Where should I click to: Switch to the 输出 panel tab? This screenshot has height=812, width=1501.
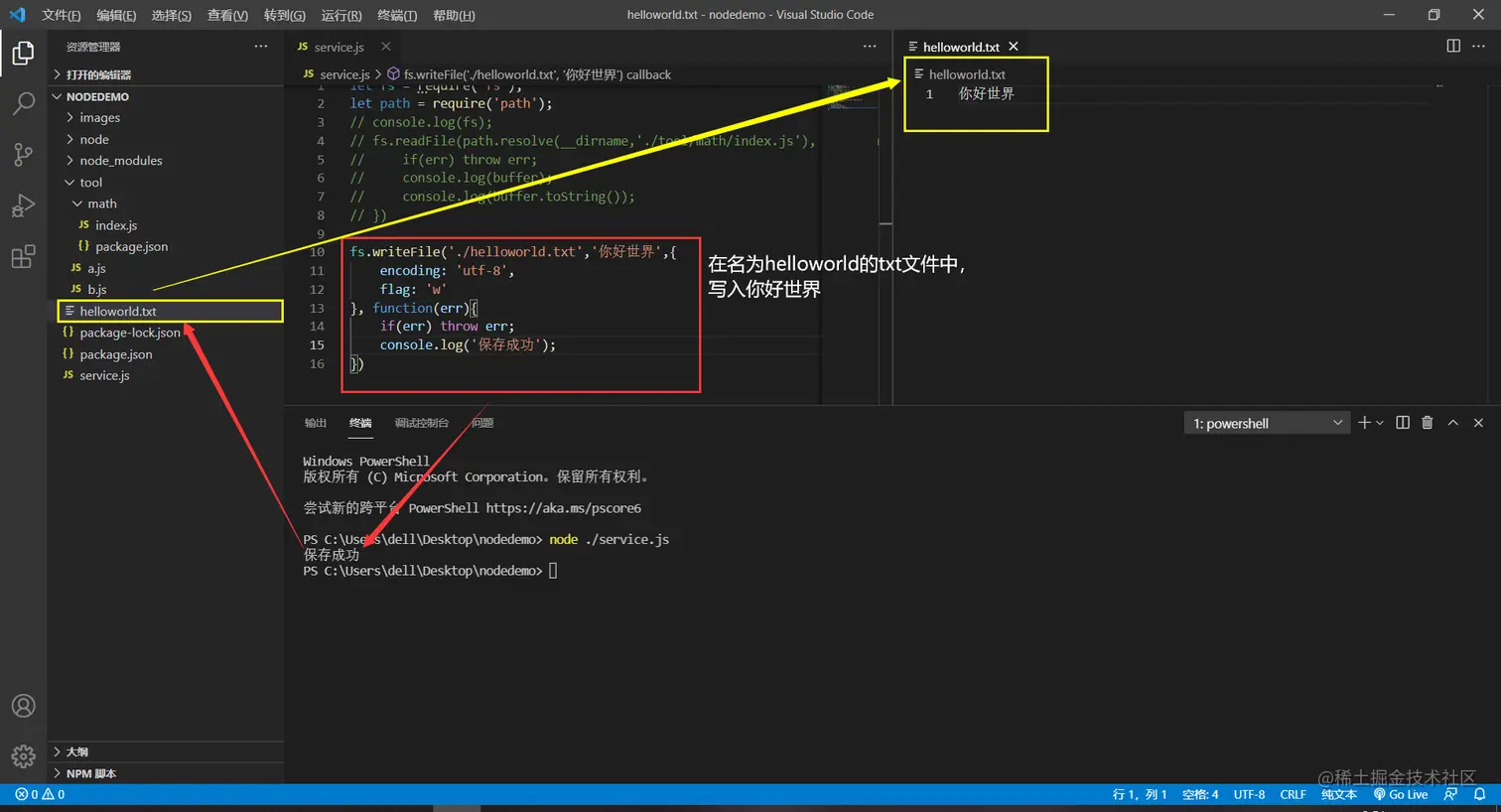(x=316, y=423)
